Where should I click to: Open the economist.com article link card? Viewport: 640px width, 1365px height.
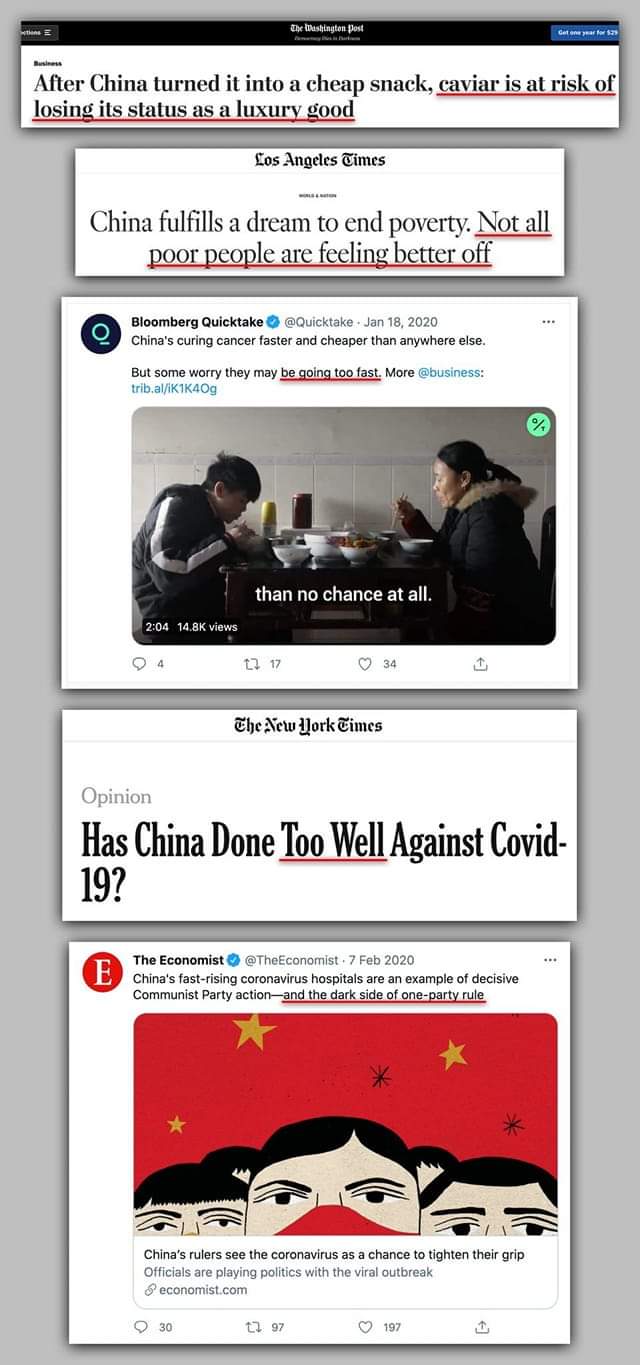pos(345,1270)
